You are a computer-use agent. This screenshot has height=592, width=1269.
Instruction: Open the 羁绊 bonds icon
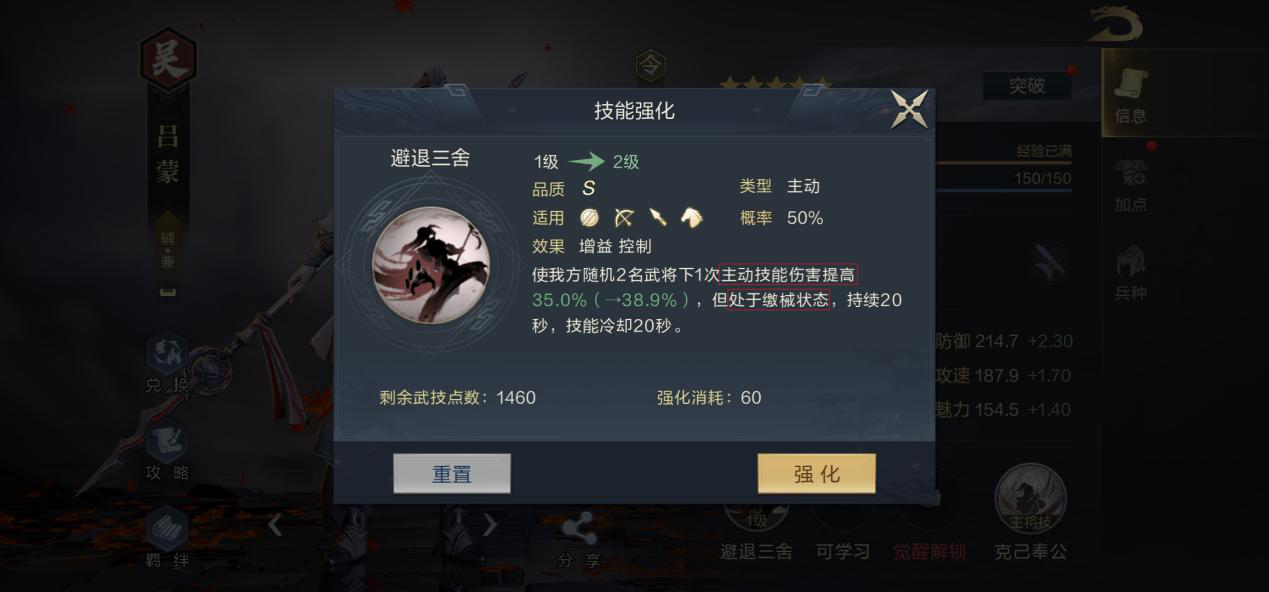[167, 540]
